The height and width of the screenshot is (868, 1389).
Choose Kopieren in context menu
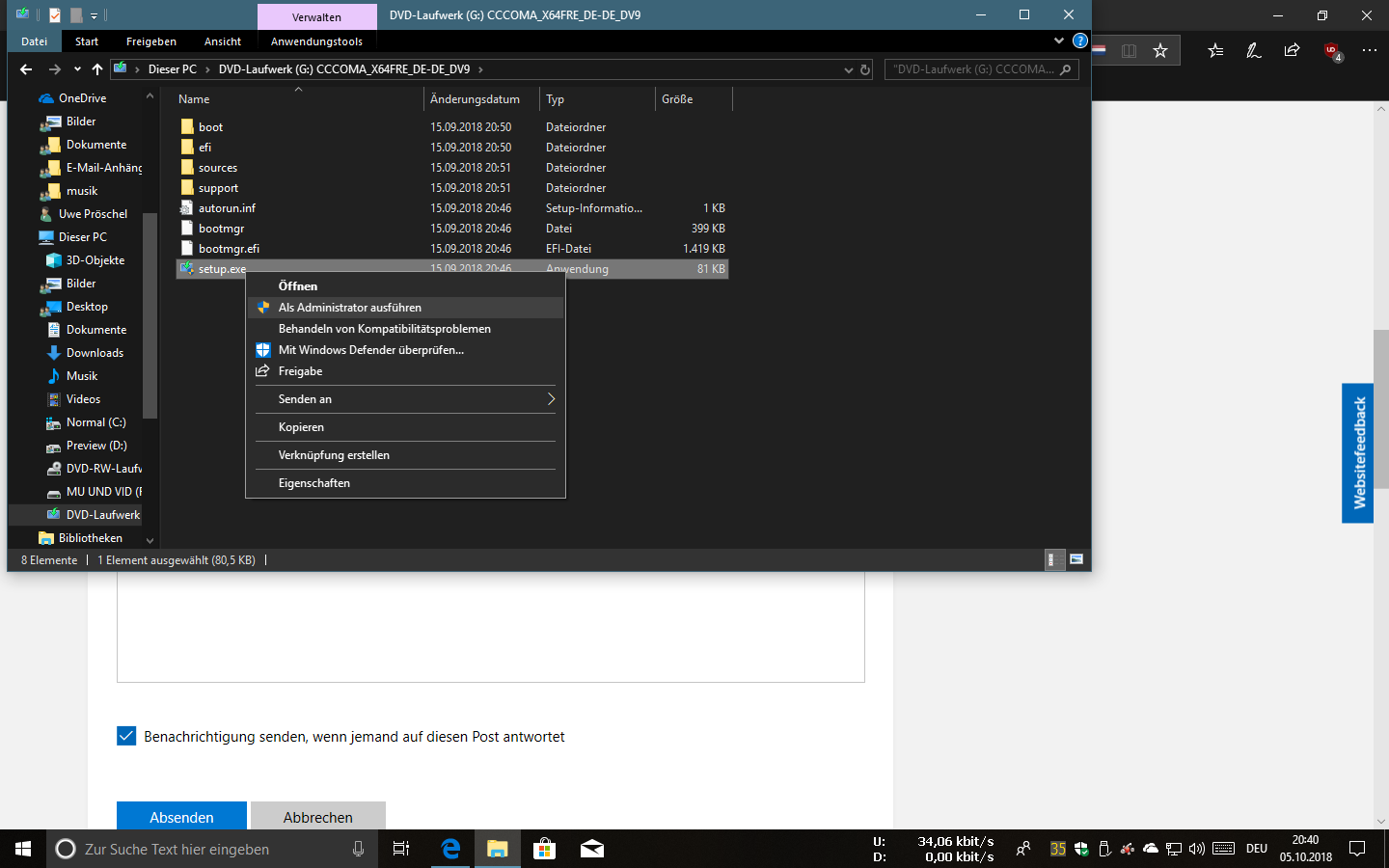405,427
